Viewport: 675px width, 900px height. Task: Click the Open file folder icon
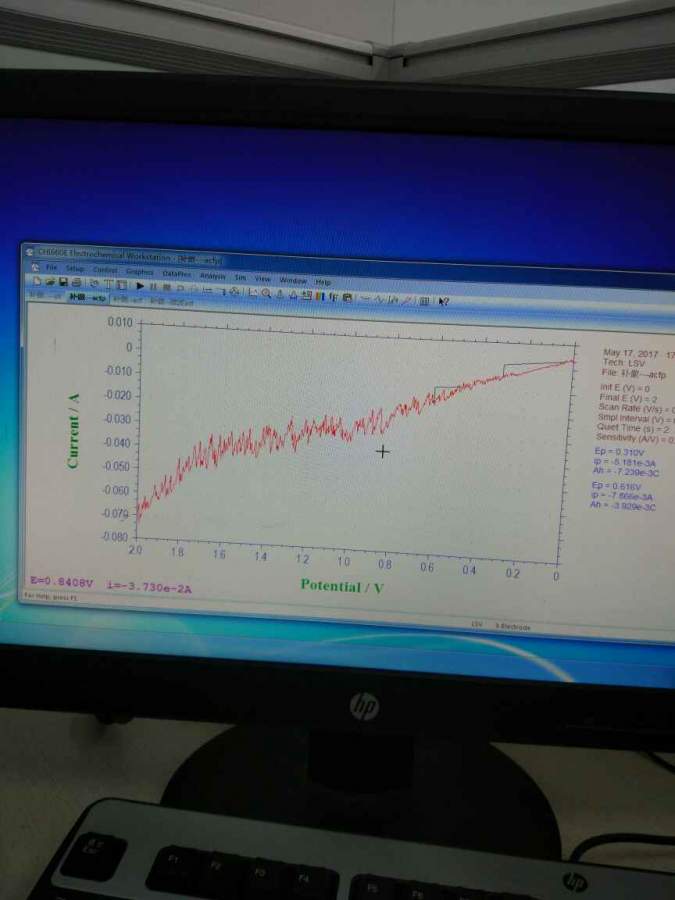pos(50,281)
